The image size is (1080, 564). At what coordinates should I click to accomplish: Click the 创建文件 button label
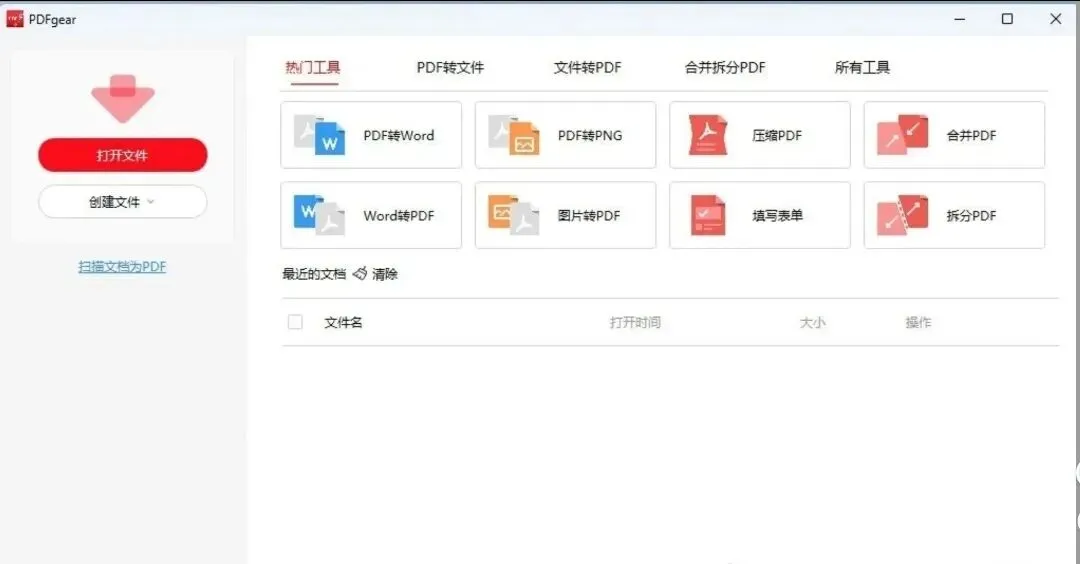point(114,202)
